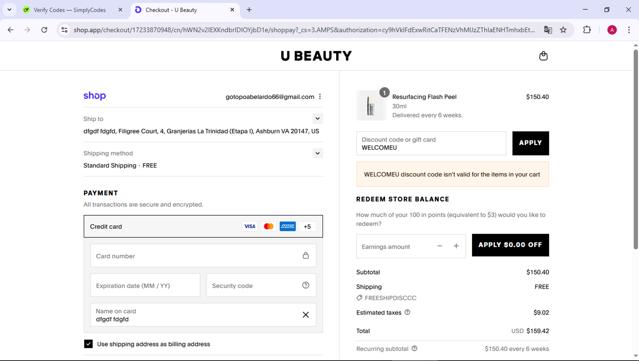Screen dimensions: 639x361
Task: Click the Mastercard logo
Action: pos(268,227)
